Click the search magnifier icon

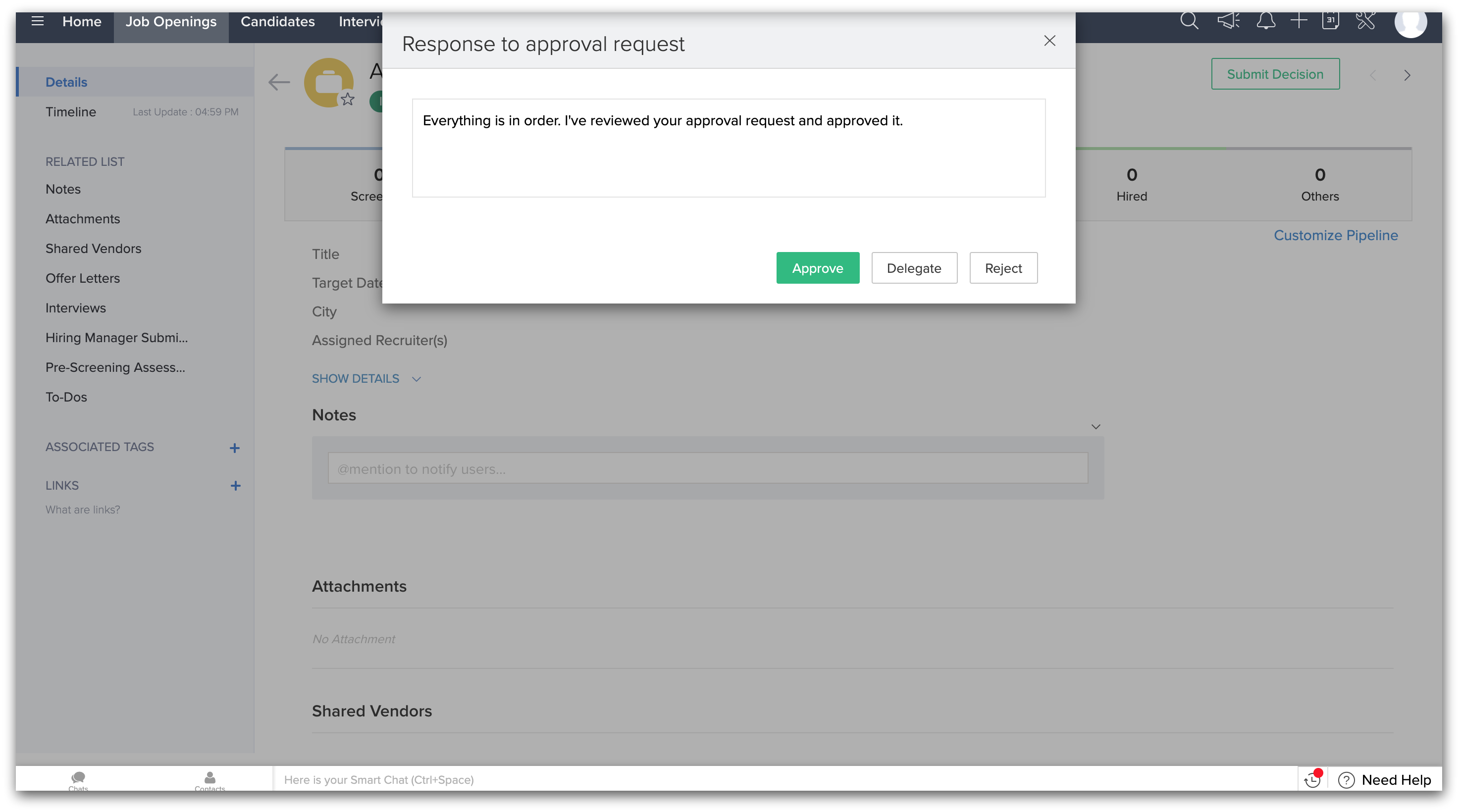pyautogui.click(x=1189, y=21)
